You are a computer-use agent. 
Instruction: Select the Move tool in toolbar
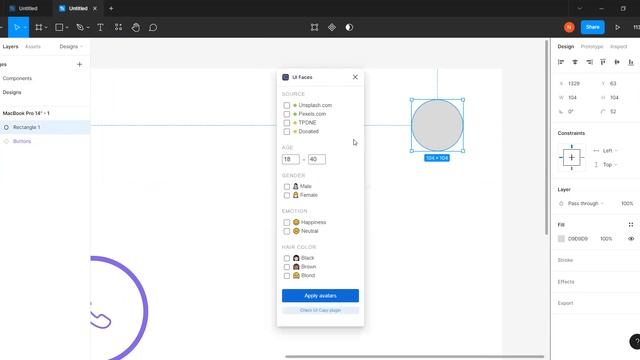(x=16, y=27)
